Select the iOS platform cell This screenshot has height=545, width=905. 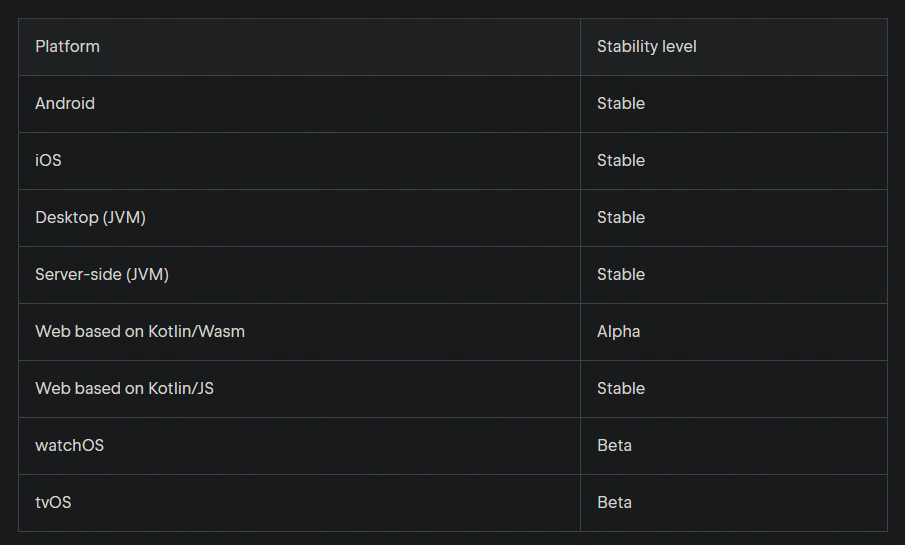click(48, 160)
